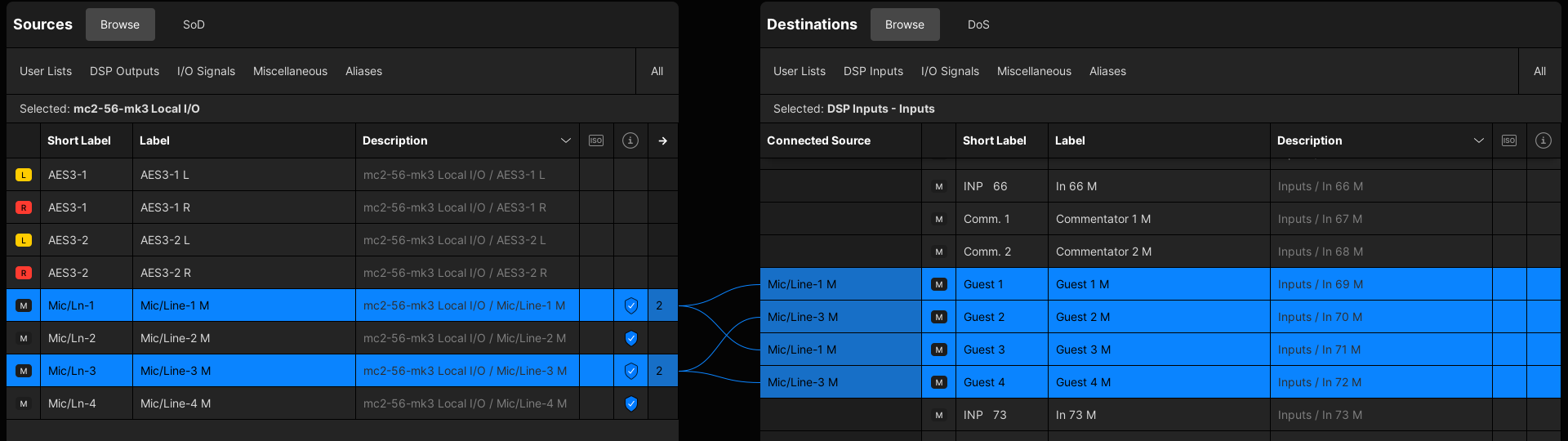Click the red R badge for AES3-2
Viewport: 1568px width, 441px height.
pyautogui.click(x=24, y=273)
